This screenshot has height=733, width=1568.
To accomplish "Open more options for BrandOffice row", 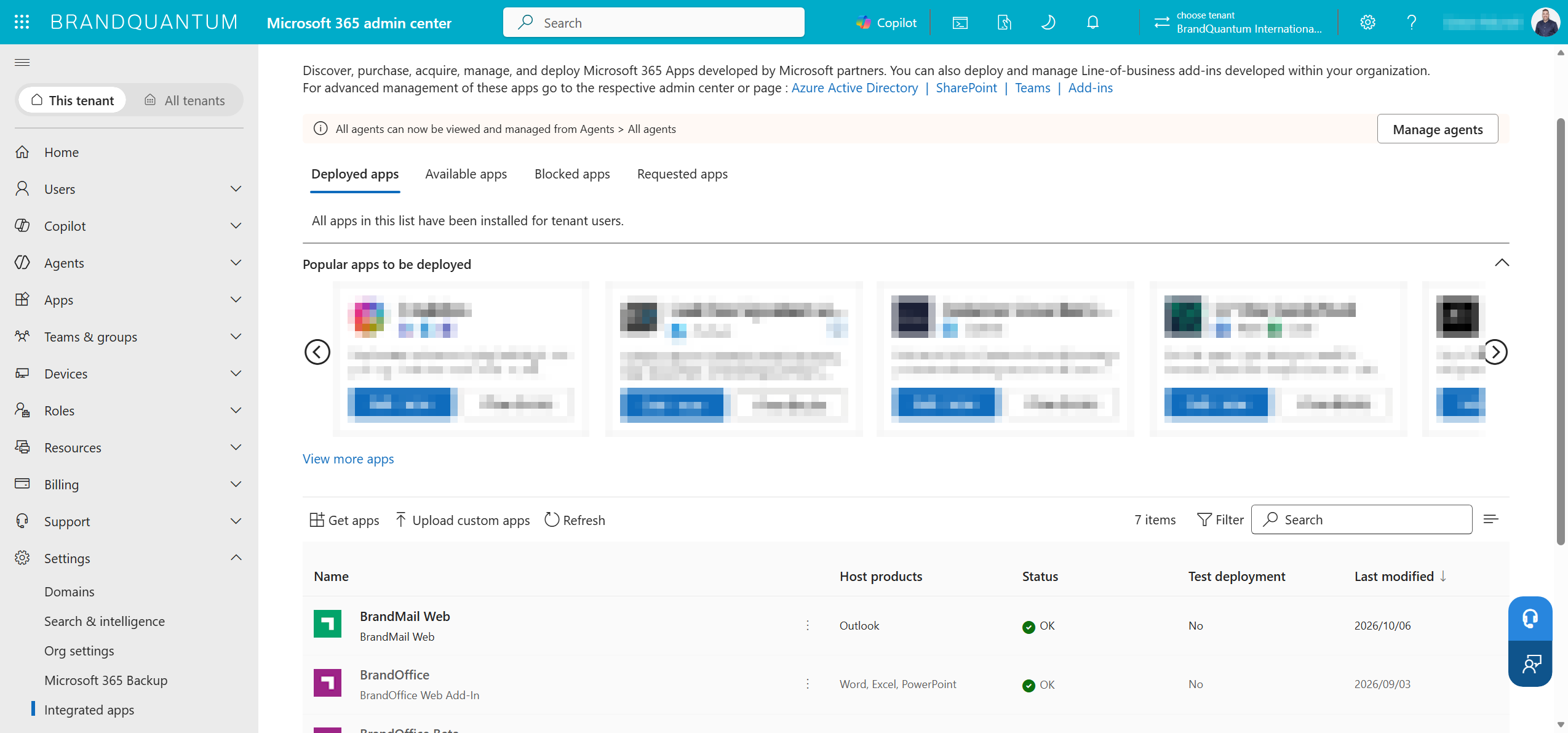I will click(x=808, y=684).
